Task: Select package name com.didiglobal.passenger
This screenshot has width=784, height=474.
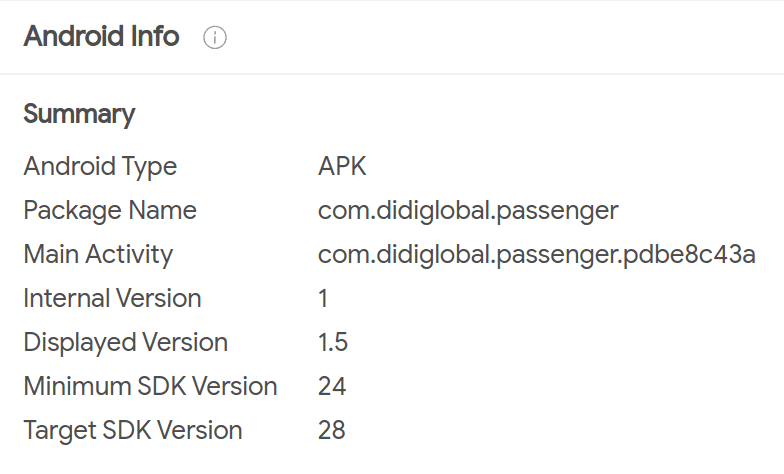Action: (x=468, y=210)
